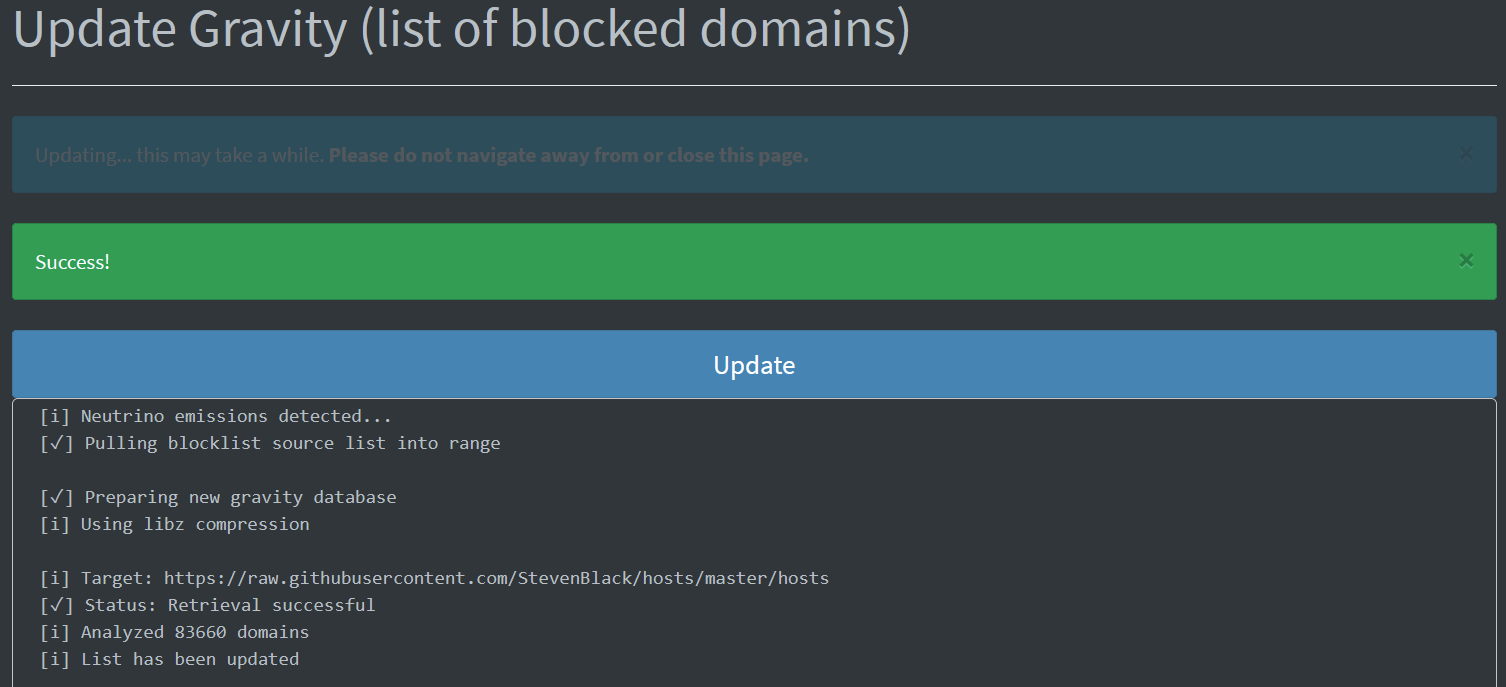Click the [i] marker before 'Neutrino emissions'

coord(56,416)
